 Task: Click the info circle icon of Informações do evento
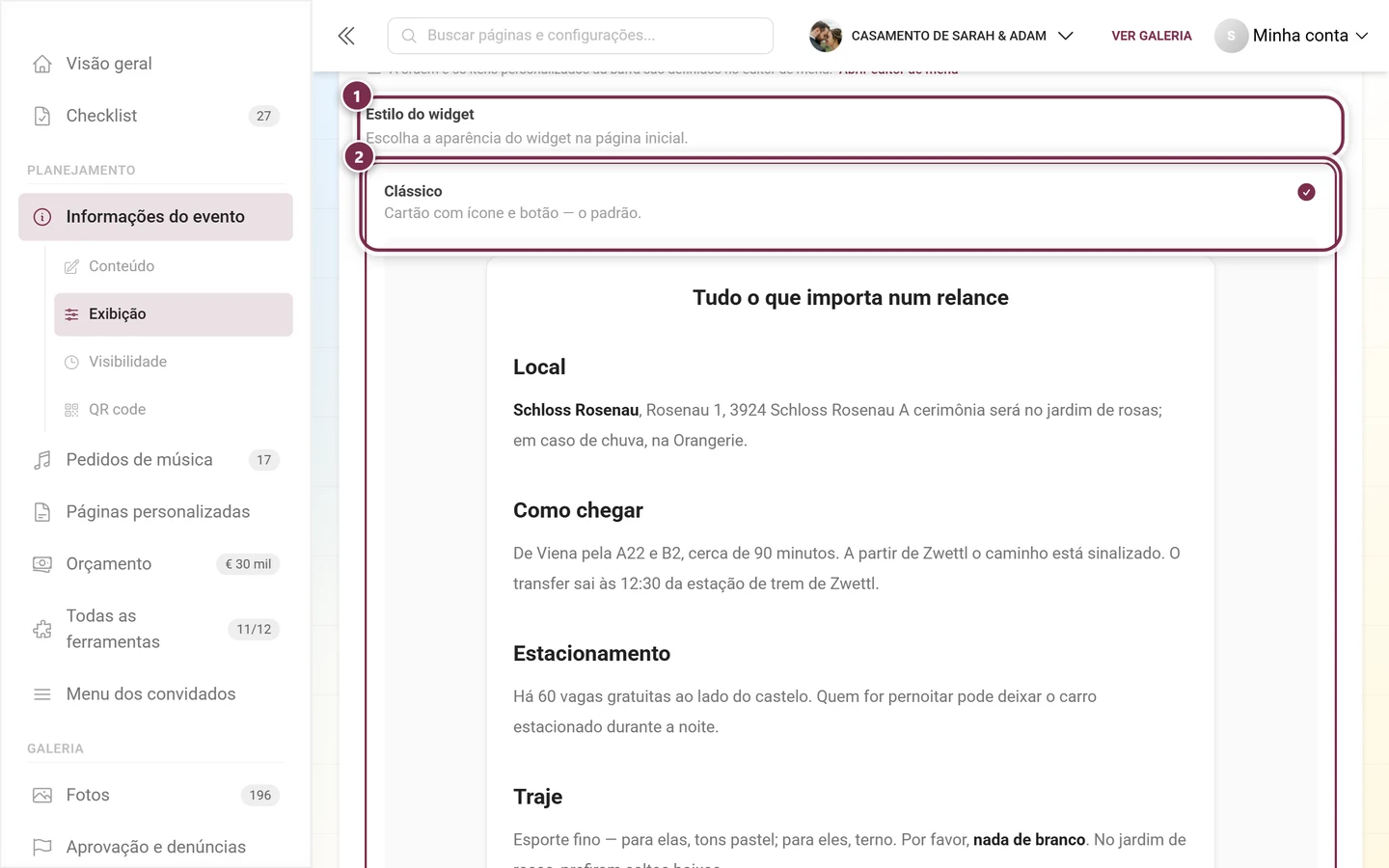42,217
